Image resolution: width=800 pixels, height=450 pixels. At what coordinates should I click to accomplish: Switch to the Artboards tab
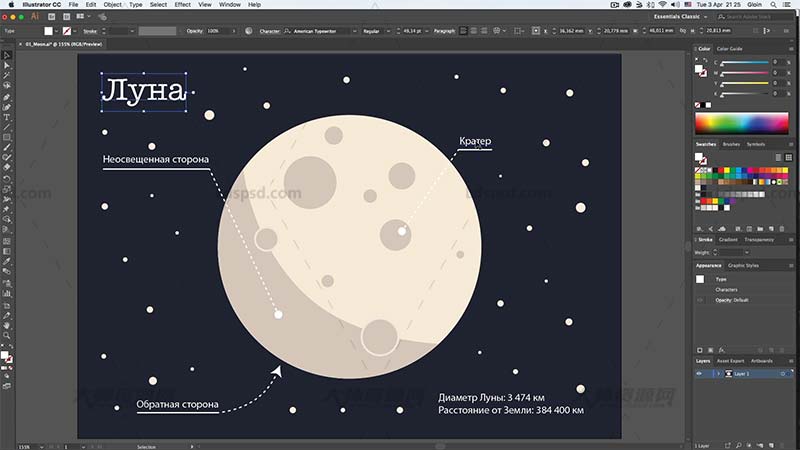pyautogui.click(x=761, y=361)
